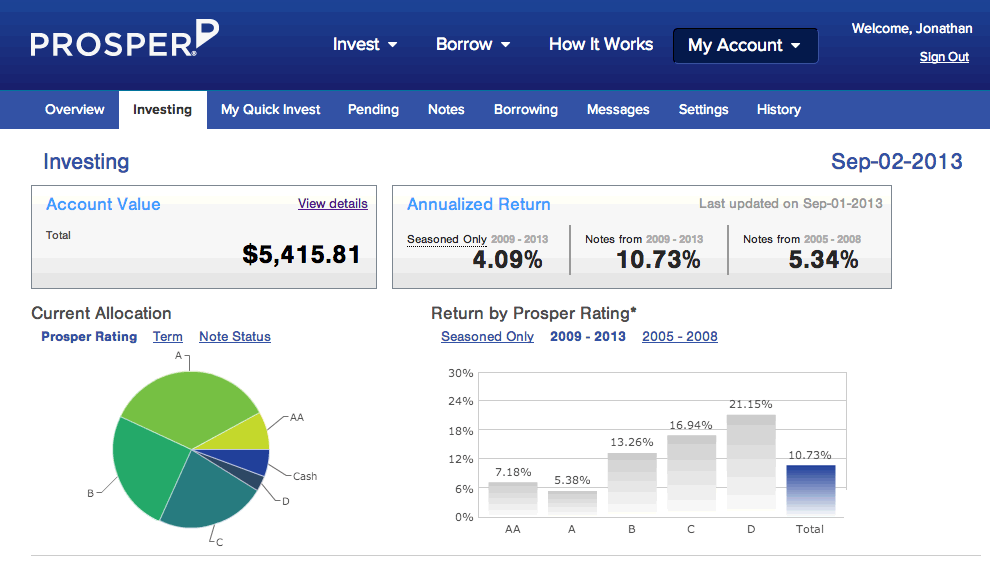Click the B bar showing 13.26%
The width and height of the screenshot is (990, 562).
pyautogui.click(x=632, y=484)
